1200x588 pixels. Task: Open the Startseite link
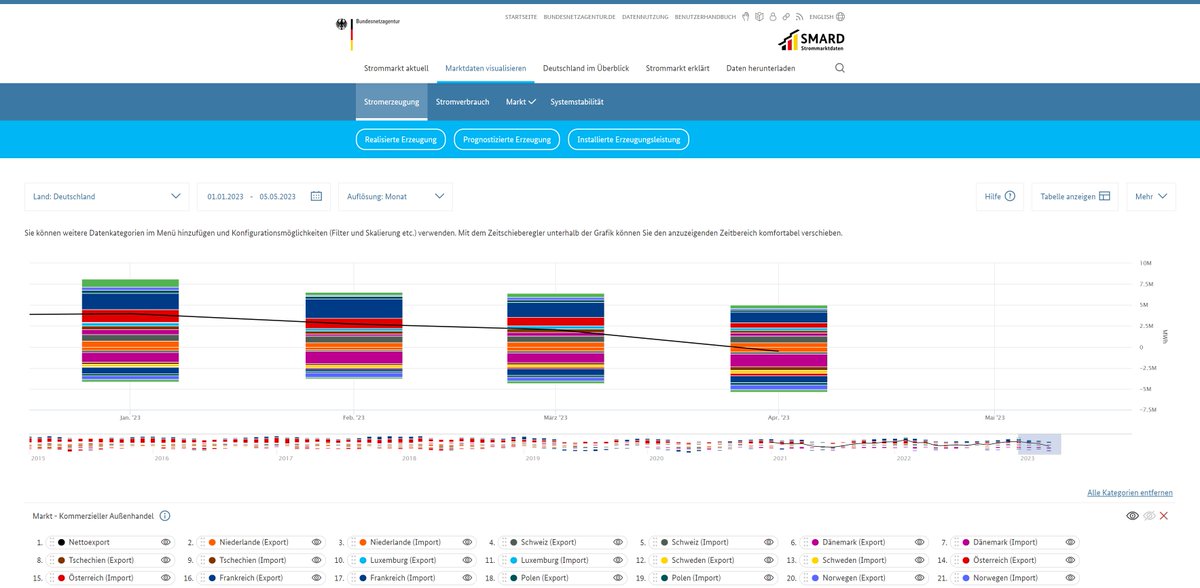521,17
